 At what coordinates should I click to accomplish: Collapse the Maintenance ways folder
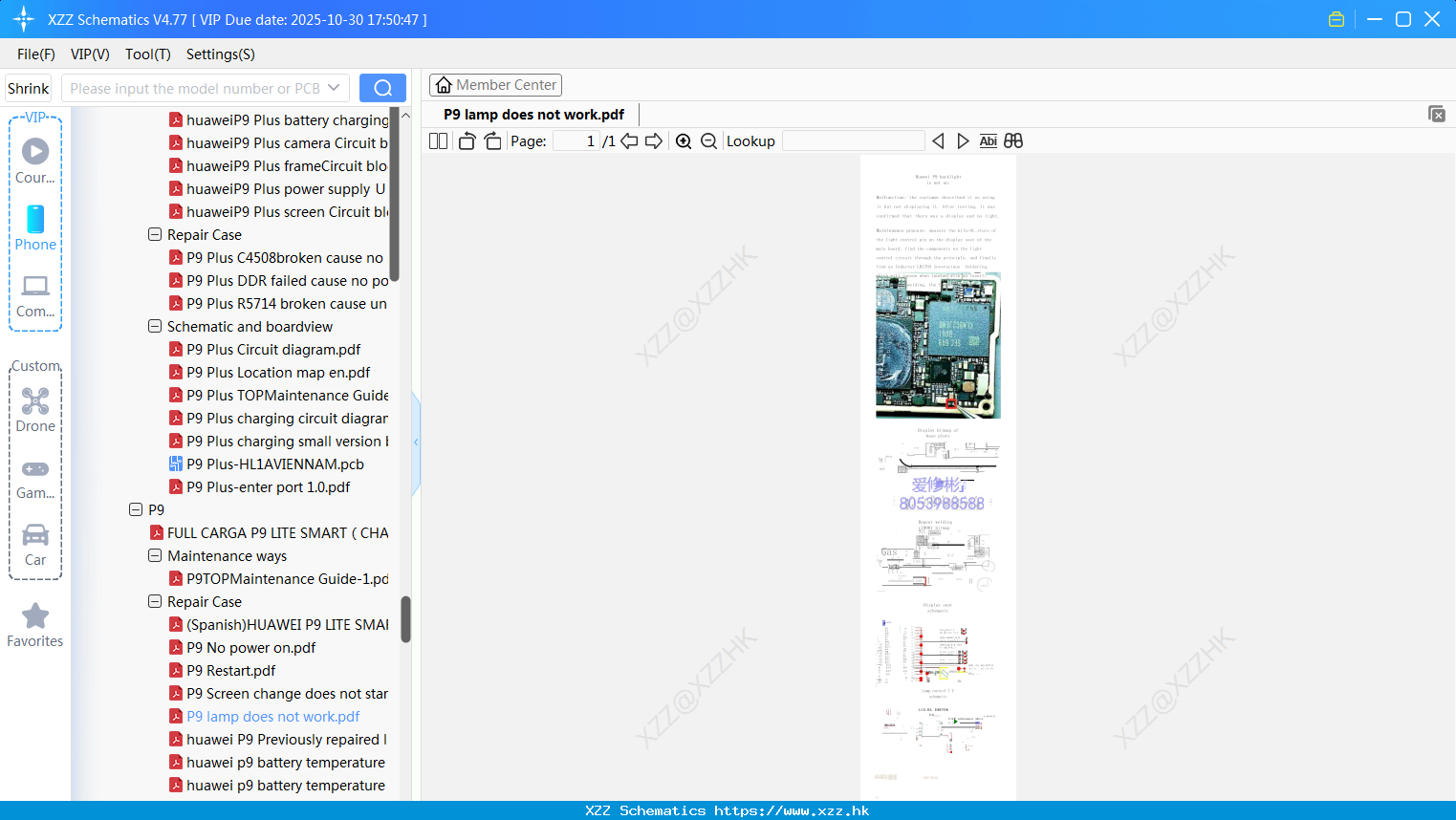click(155, 555)
